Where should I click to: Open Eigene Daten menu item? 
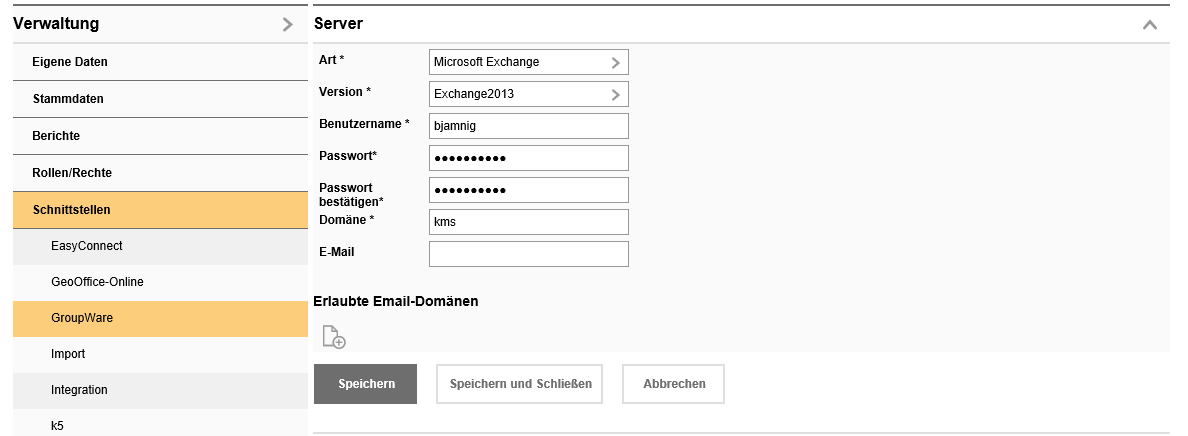(x=70, y=62)
